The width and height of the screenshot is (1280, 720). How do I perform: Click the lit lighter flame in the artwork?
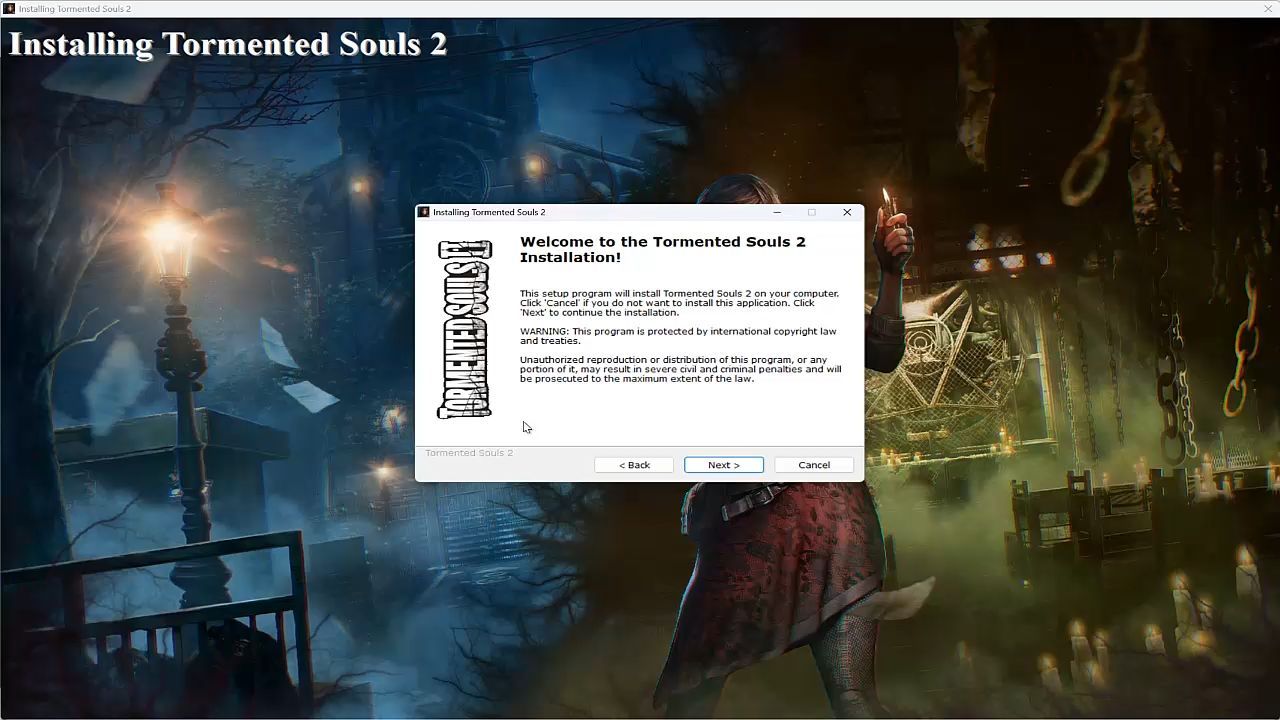(885, 197)
